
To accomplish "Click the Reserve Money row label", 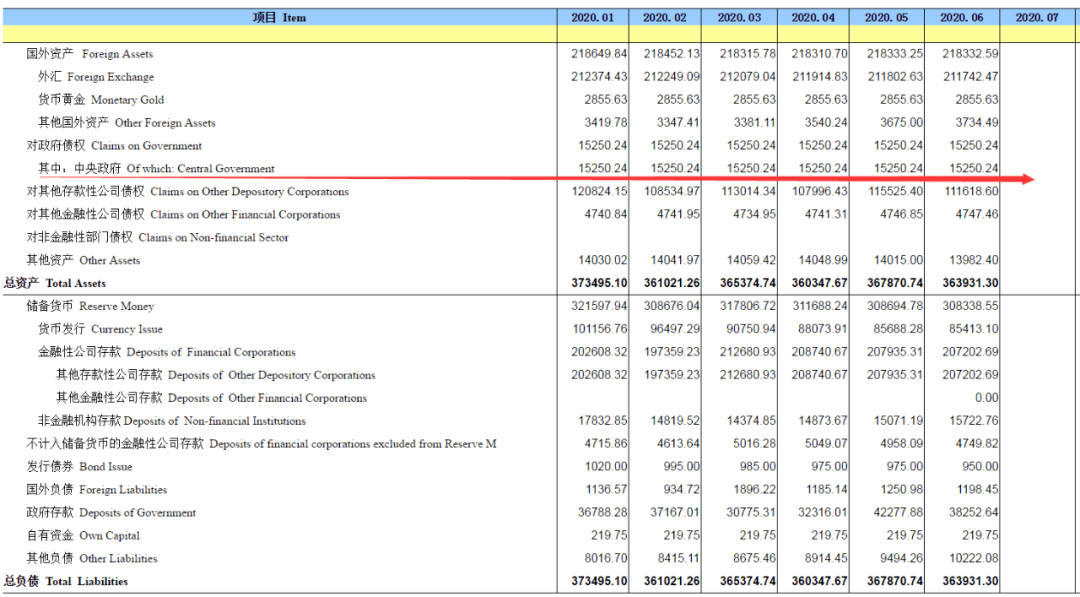I will 90,306.
